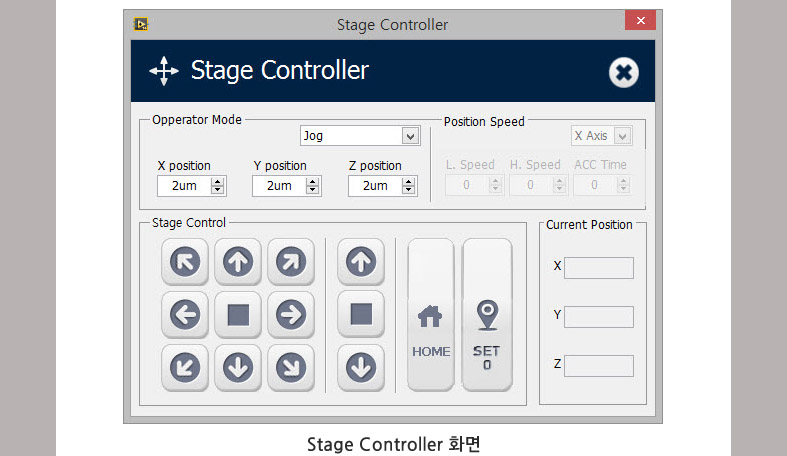Screen dimensions: 787x456
Task: Raise Z axis with up arrow
Action: click(x=361, y=261)
